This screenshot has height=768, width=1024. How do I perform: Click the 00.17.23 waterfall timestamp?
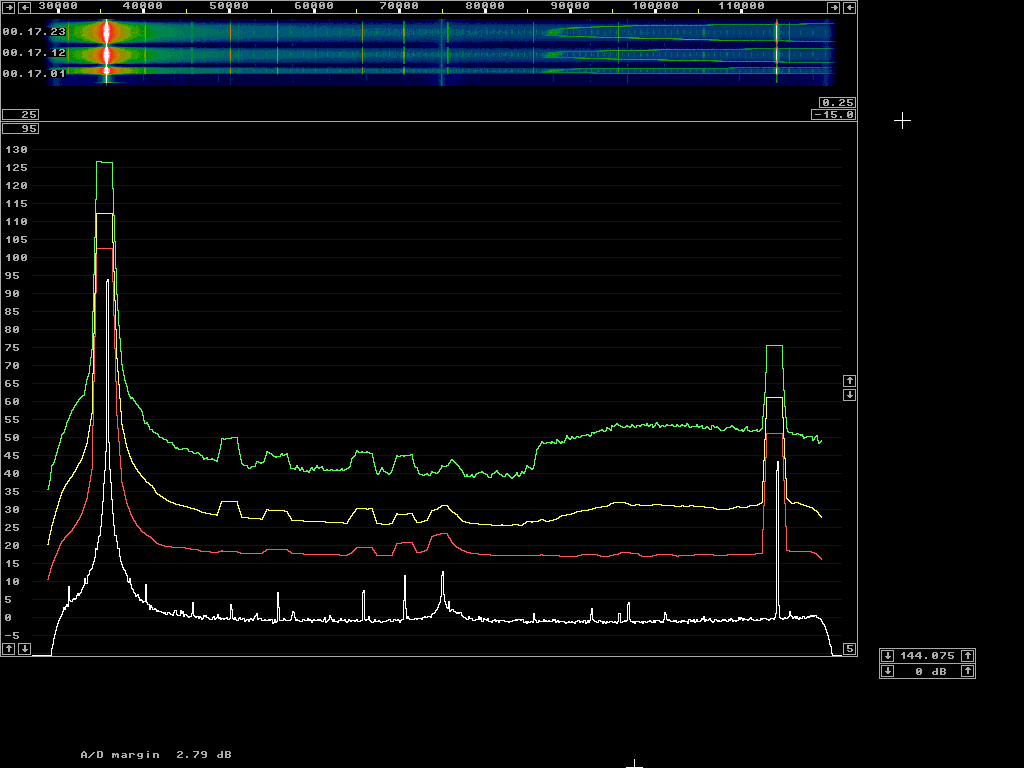[x=34, y=32]
